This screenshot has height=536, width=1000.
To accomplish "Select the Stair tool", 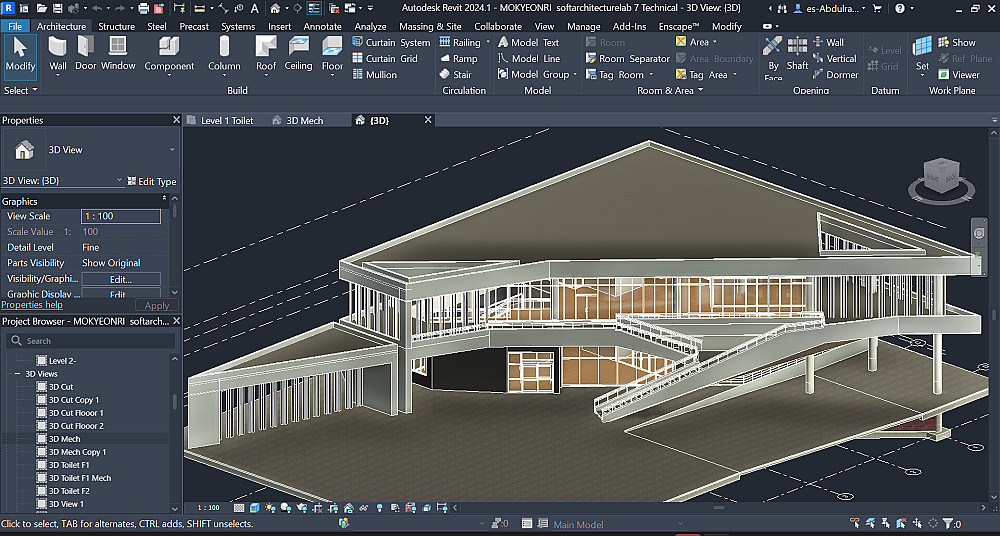I will [x=455, y=75].
